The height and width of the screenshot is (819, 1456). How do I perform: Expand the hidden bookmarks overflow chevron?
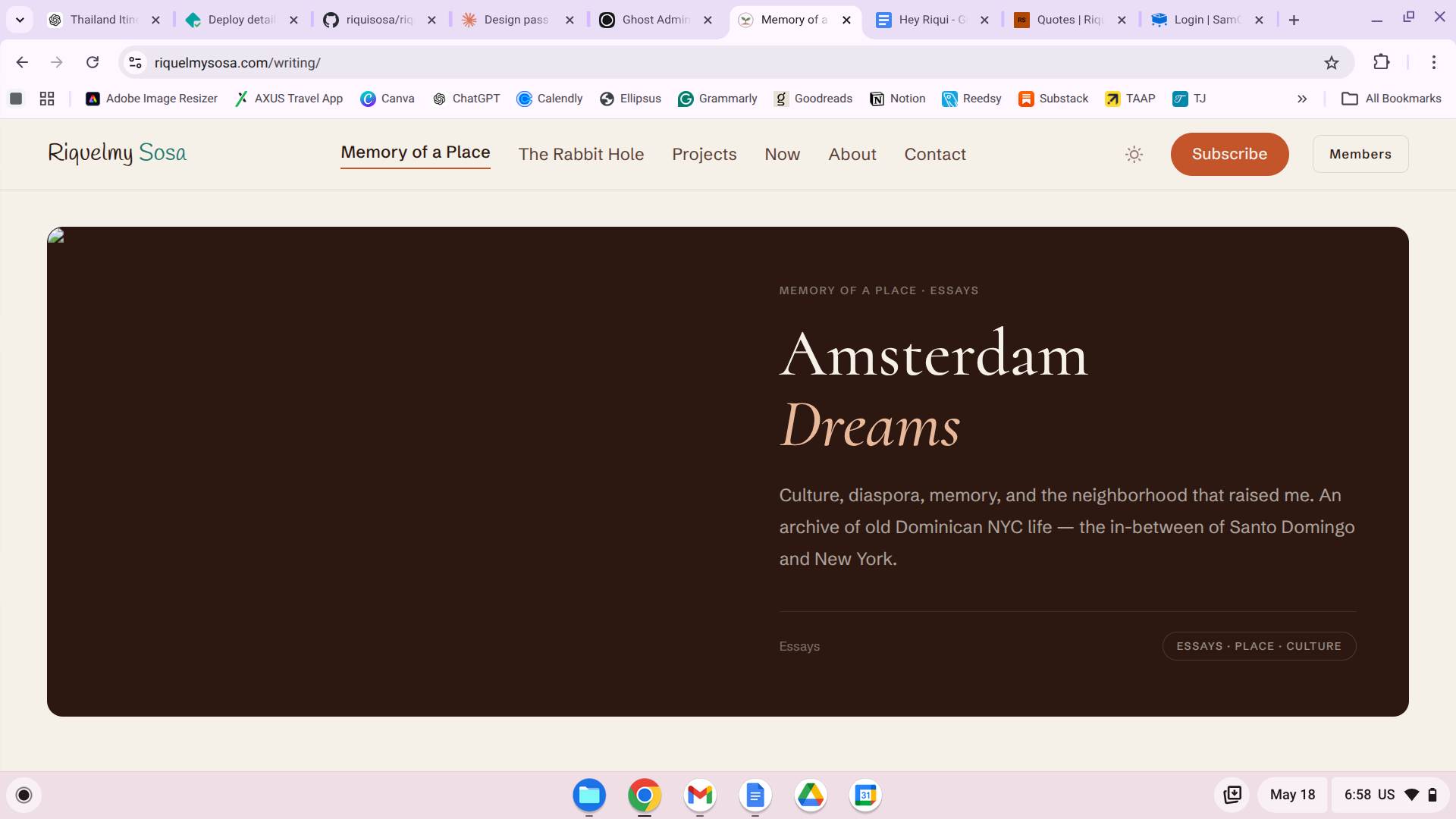1302,99
